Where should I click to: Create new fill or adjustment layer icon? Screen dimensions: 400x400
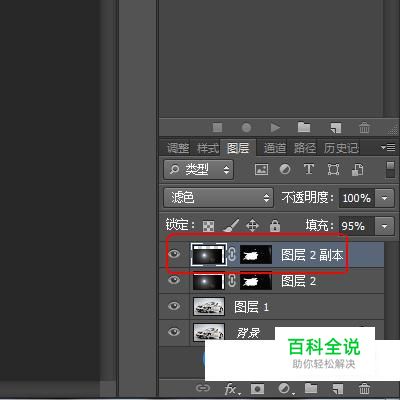click(x=285, y=389)
